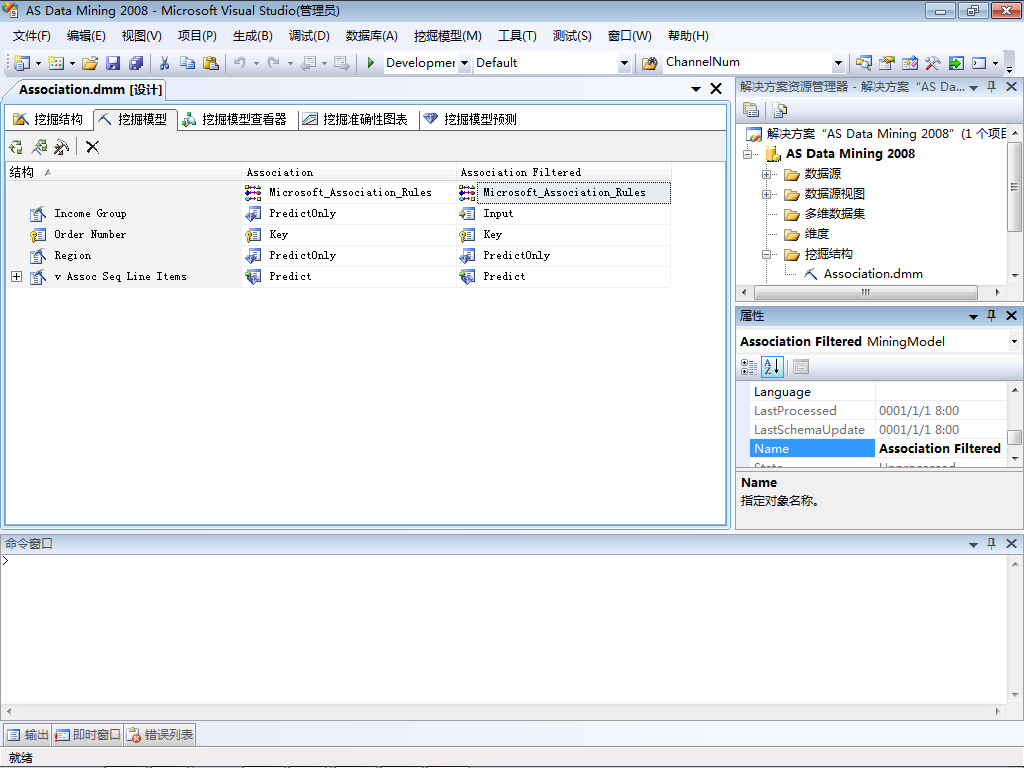1024x768 pixels.
Task: Click the Copy toolbar icon
Action: click(187, 63)
